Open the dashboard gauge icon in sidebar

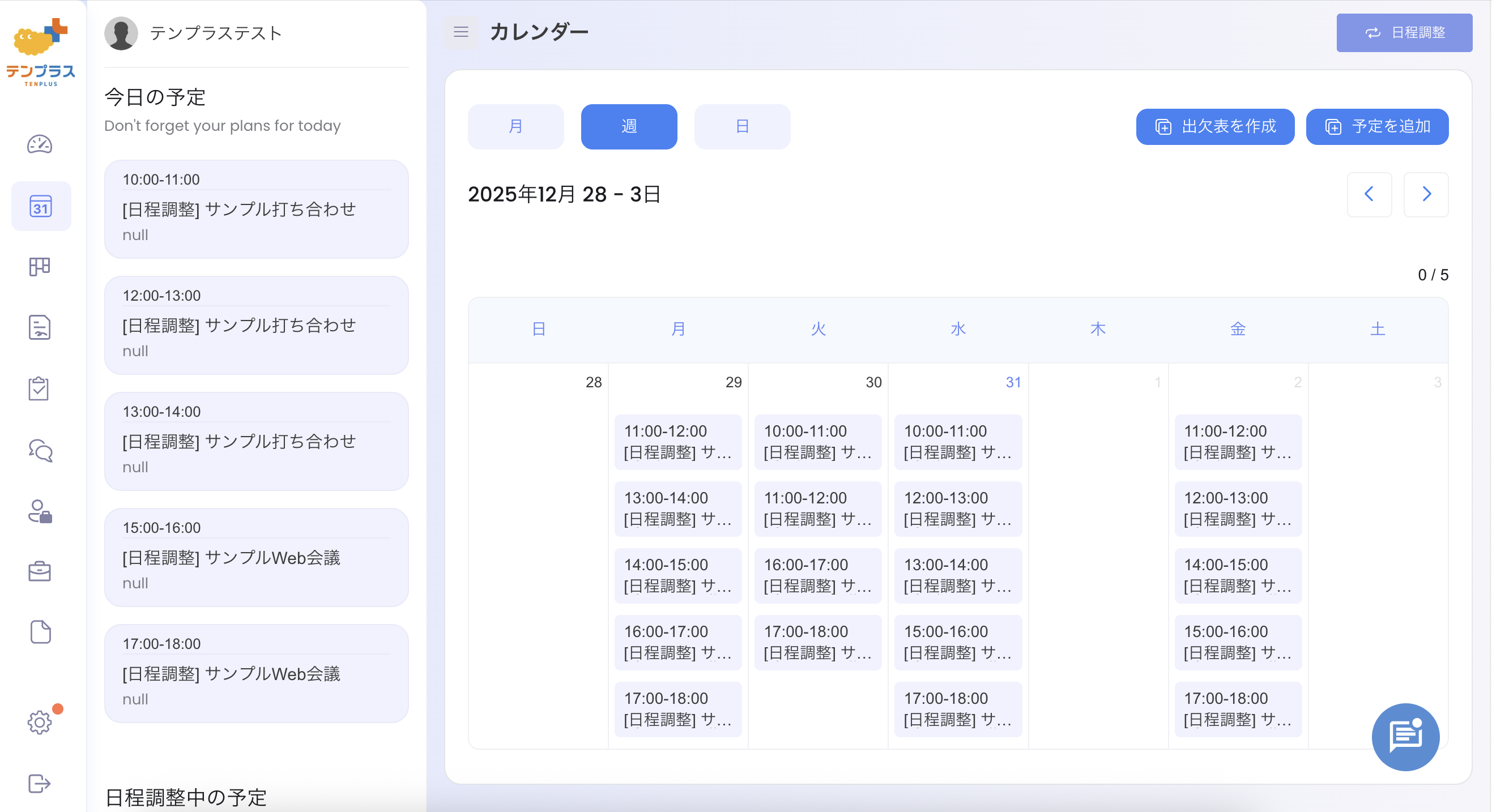[x=40, y=144]
